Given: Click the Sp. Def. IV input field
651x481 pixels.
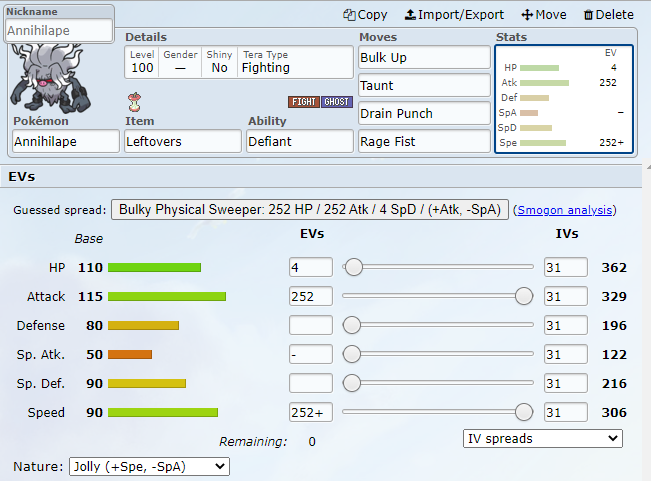Looking at the screenshot, I should point(566,383).
